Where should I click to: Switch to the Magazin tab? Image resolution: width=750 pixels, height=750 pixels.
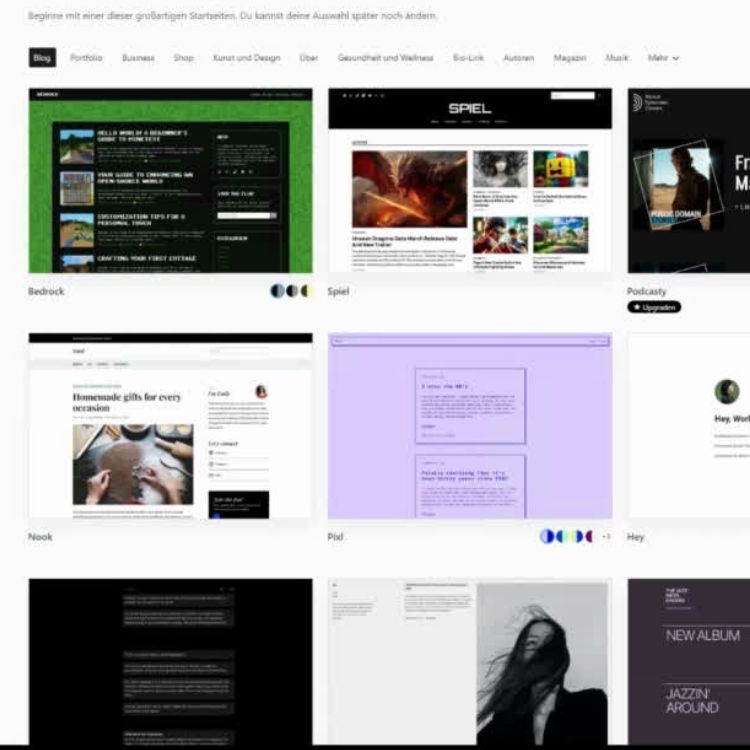pos(570,58)
